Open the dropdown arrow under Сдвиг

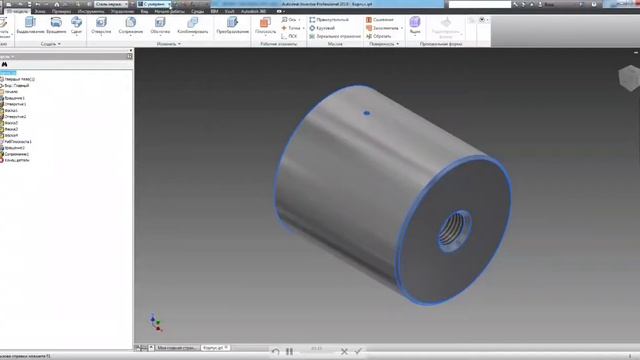coord(76,36)
